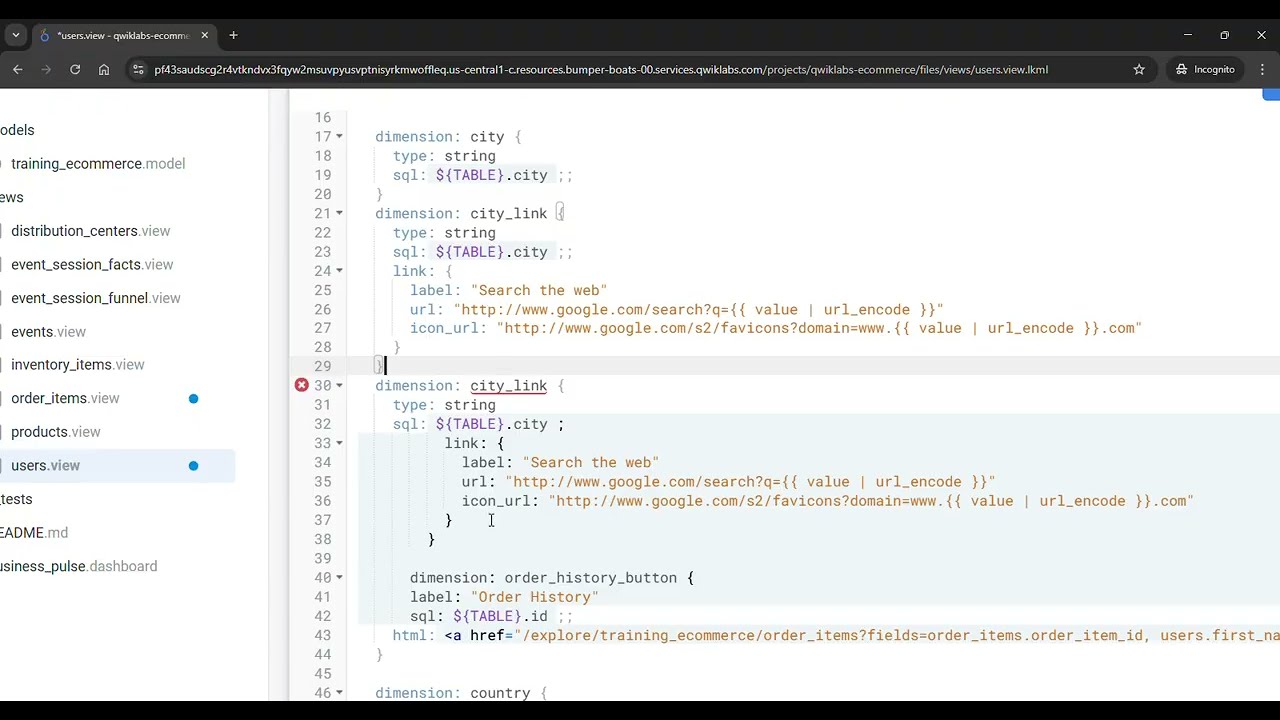
Task: Click the browser forward arrow
Action: coord(46,69)
